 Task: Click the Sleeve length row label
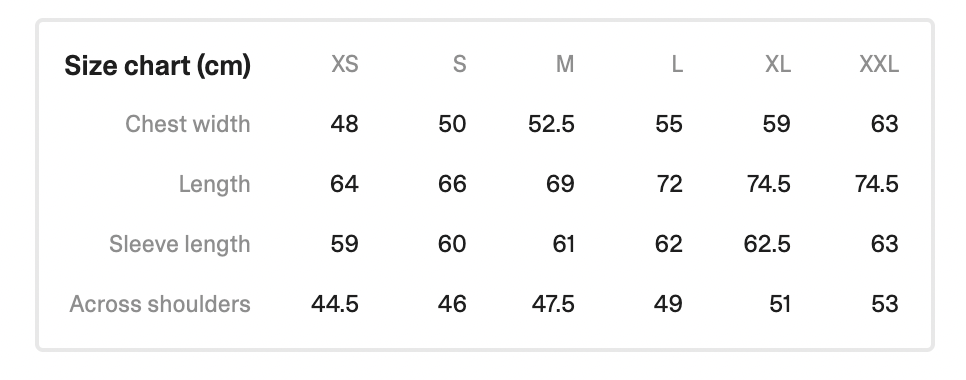tap(180, 245)
